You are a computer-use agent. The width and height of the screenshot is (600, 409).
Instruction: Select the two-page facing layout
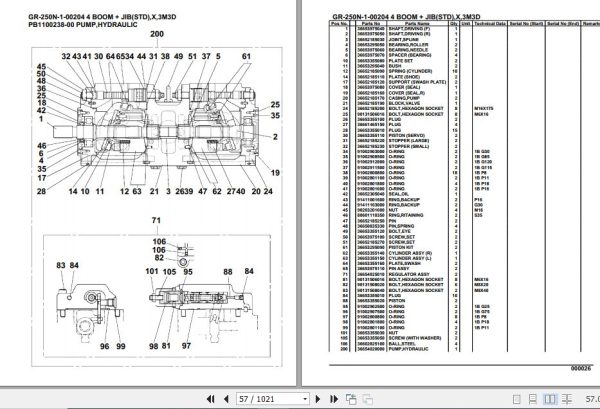click(x=550, y=399)
